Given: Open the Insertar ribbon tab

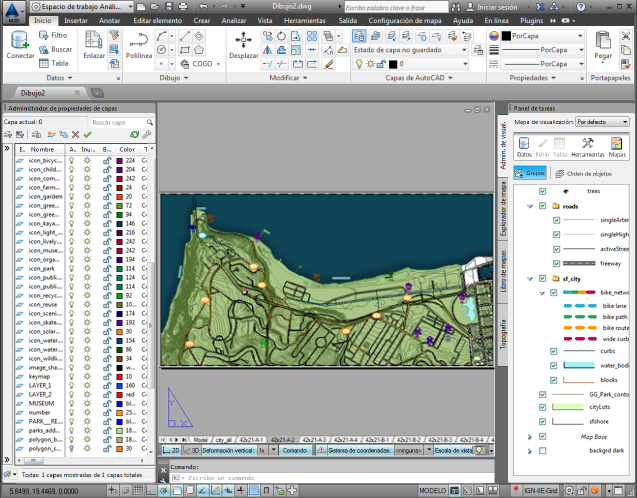Looking at the screenshot, I should click(x=76, y=20).
